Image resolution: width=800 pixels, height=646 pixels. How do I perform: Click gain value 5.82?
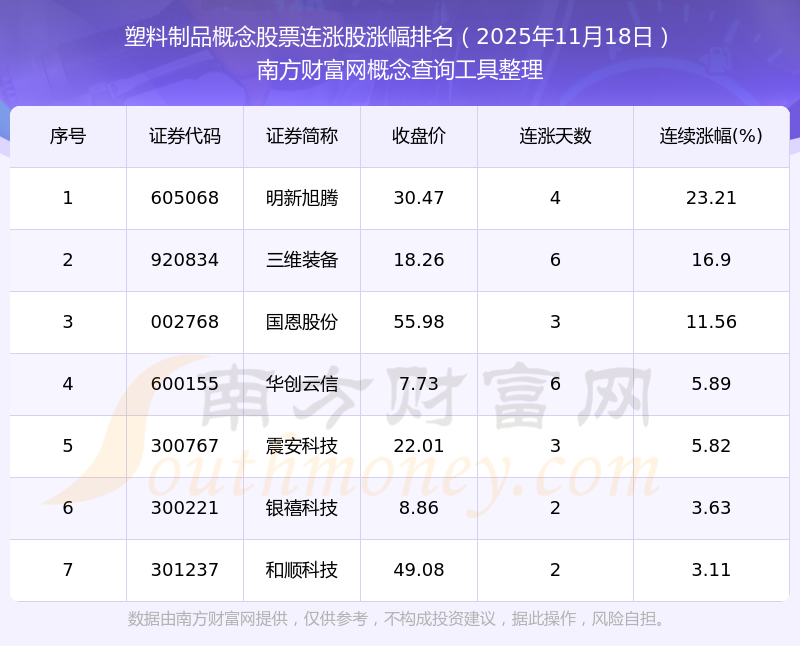711,446
